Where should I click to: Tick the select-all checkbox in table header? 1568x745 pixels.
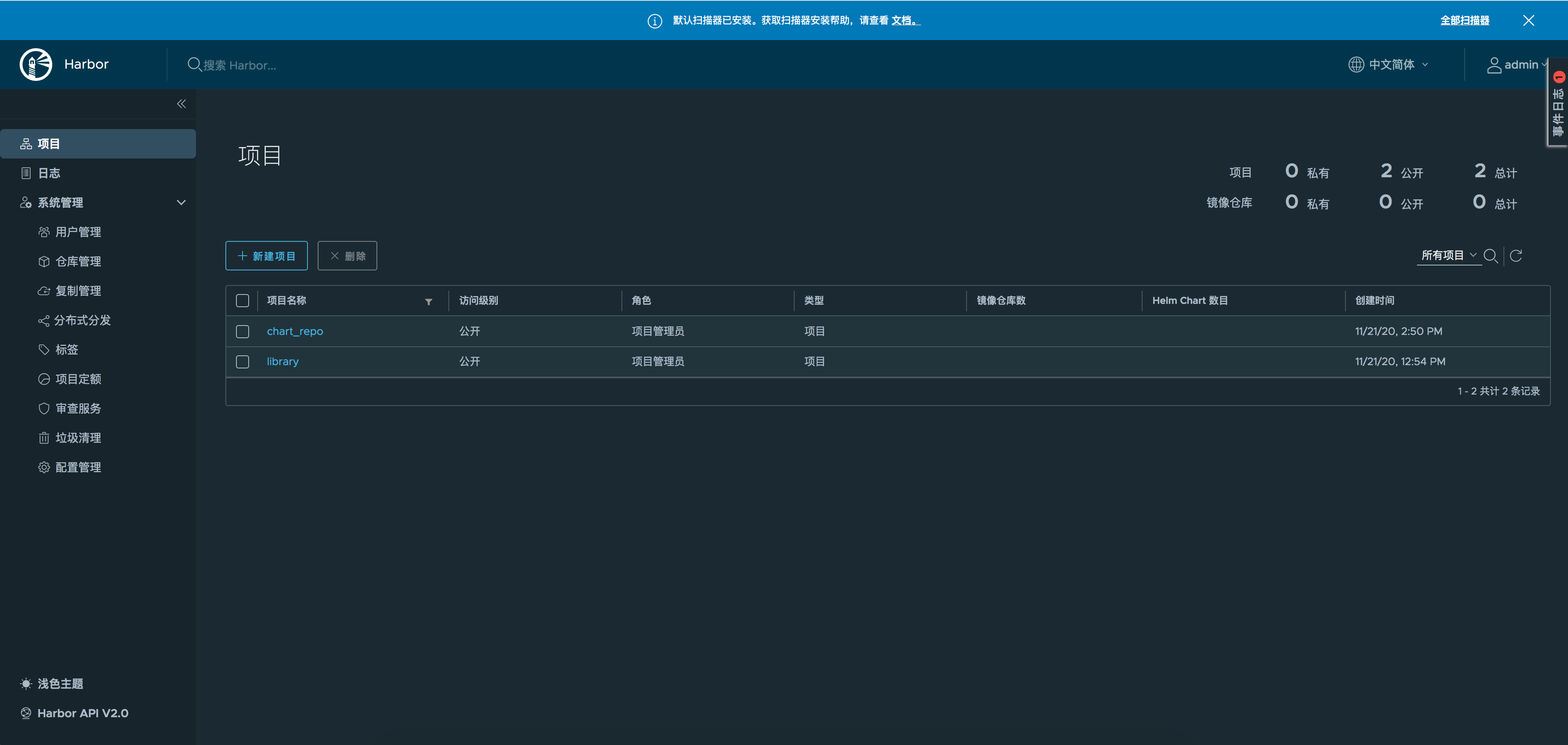click(242, 301)
